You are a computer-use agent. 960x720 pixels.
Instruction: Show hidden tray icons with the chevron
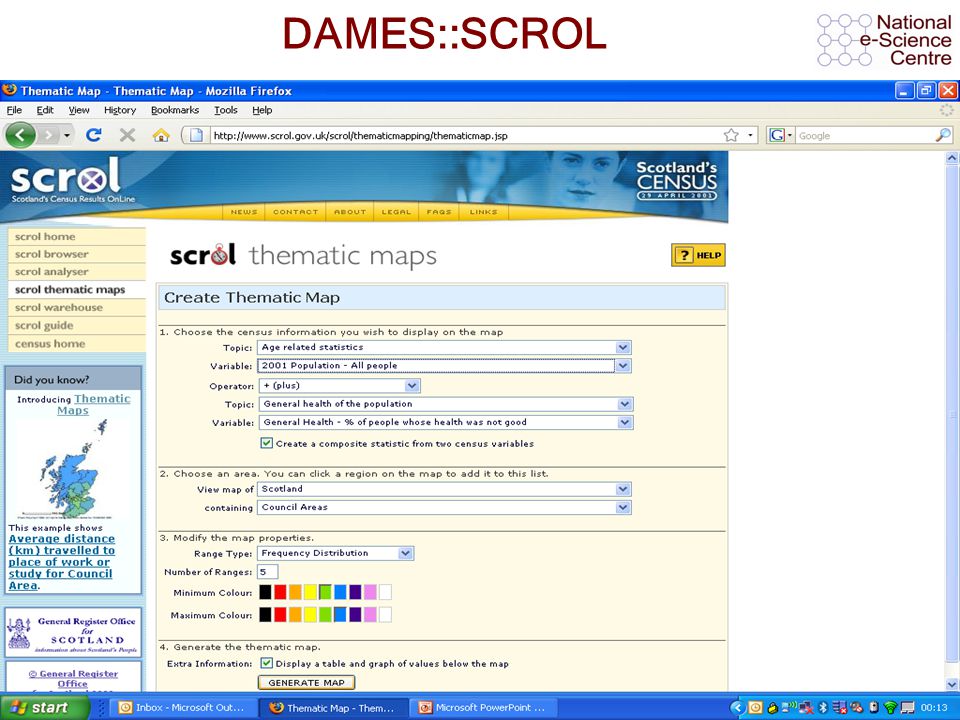click(x=737, y=708)
